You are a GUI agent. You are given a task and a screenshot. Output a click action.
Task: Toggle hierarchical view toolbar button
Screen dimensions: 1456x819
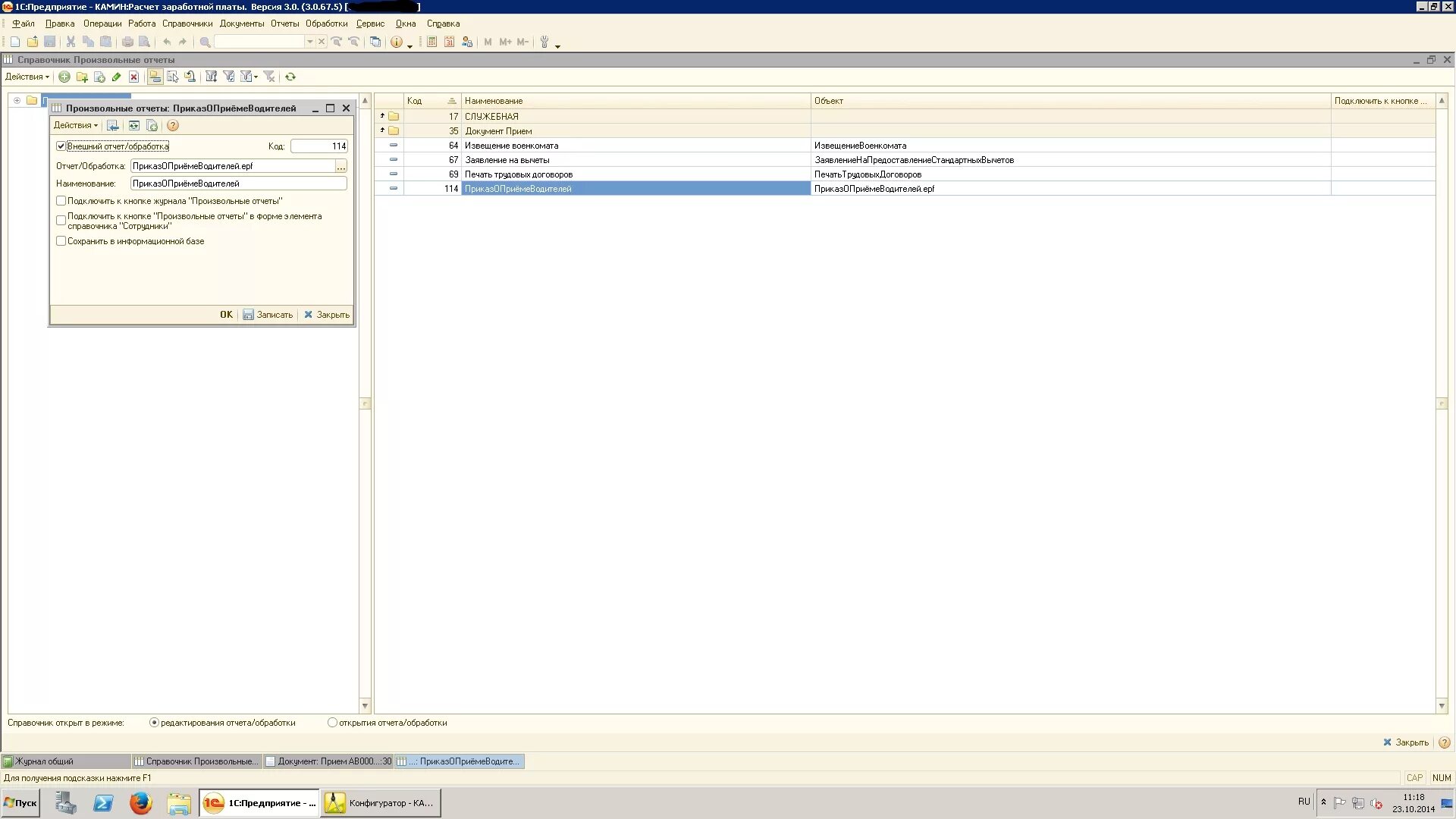point(155,77)
